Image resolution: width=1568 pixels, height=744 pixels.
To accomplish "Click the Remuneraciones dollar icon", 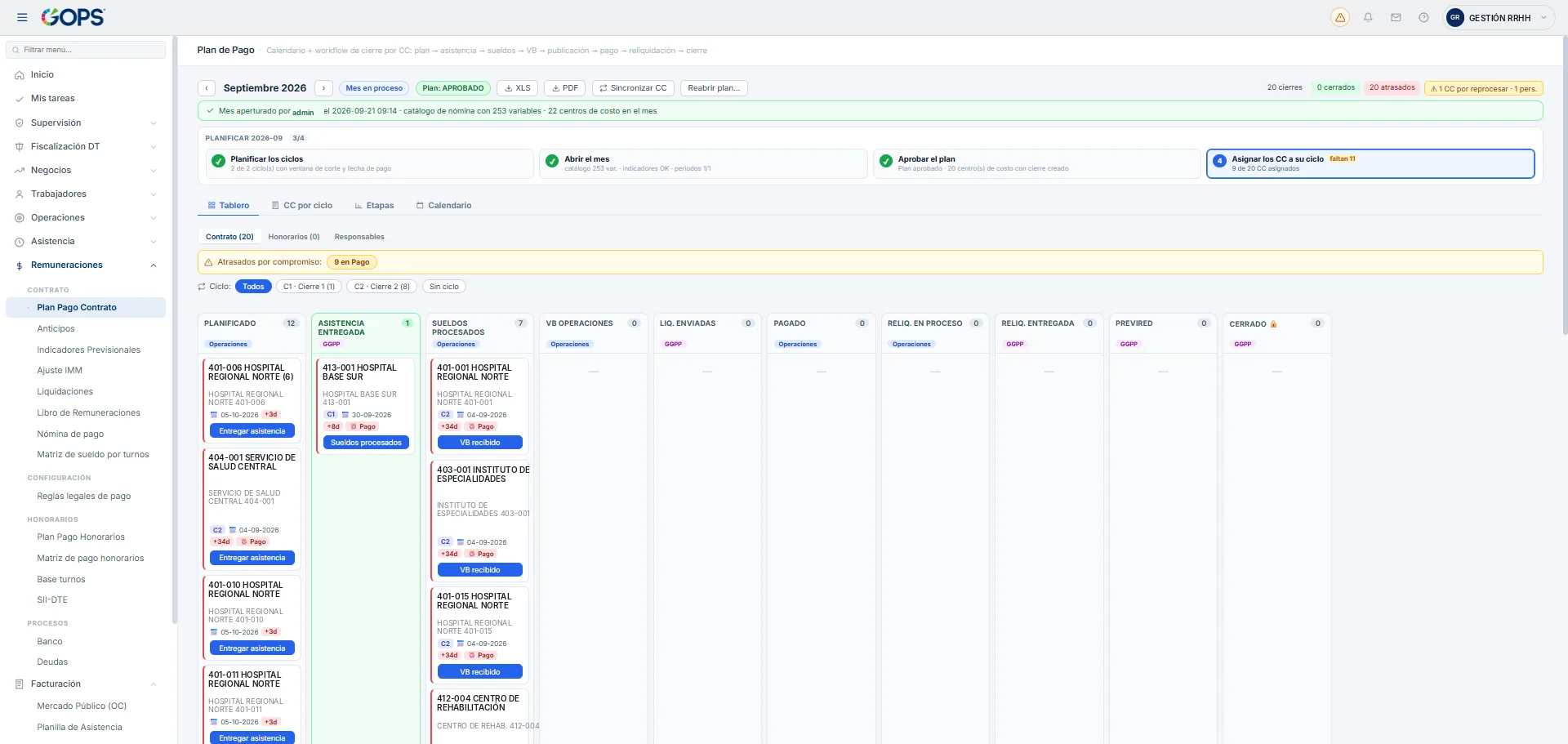I will point(20,265).
